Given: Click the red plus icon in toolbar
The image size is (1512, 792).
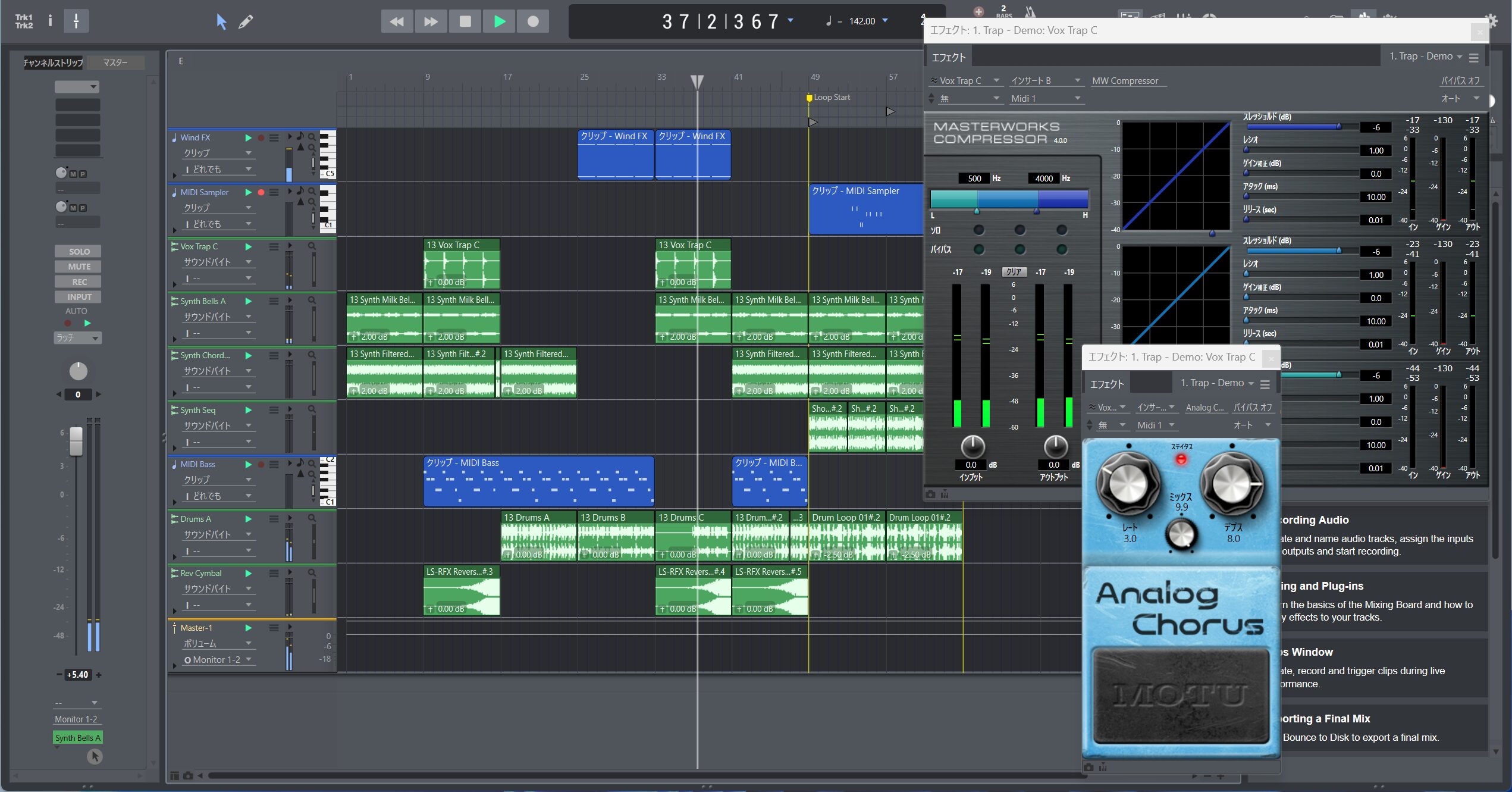Looking at the screenshot, I should 978,11.
